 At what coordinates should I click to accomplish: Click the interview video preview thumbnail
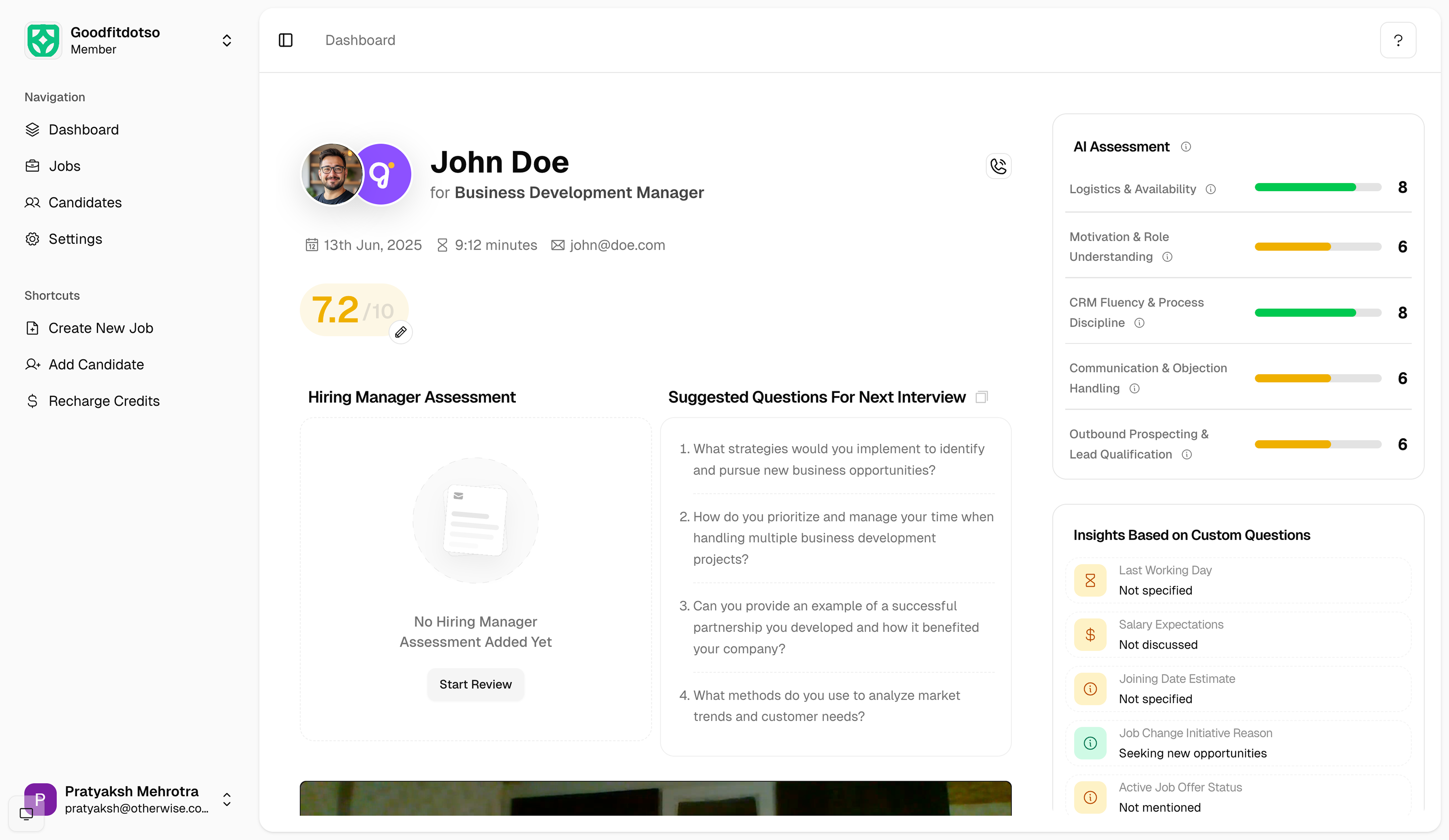click(x=655, y=798)
